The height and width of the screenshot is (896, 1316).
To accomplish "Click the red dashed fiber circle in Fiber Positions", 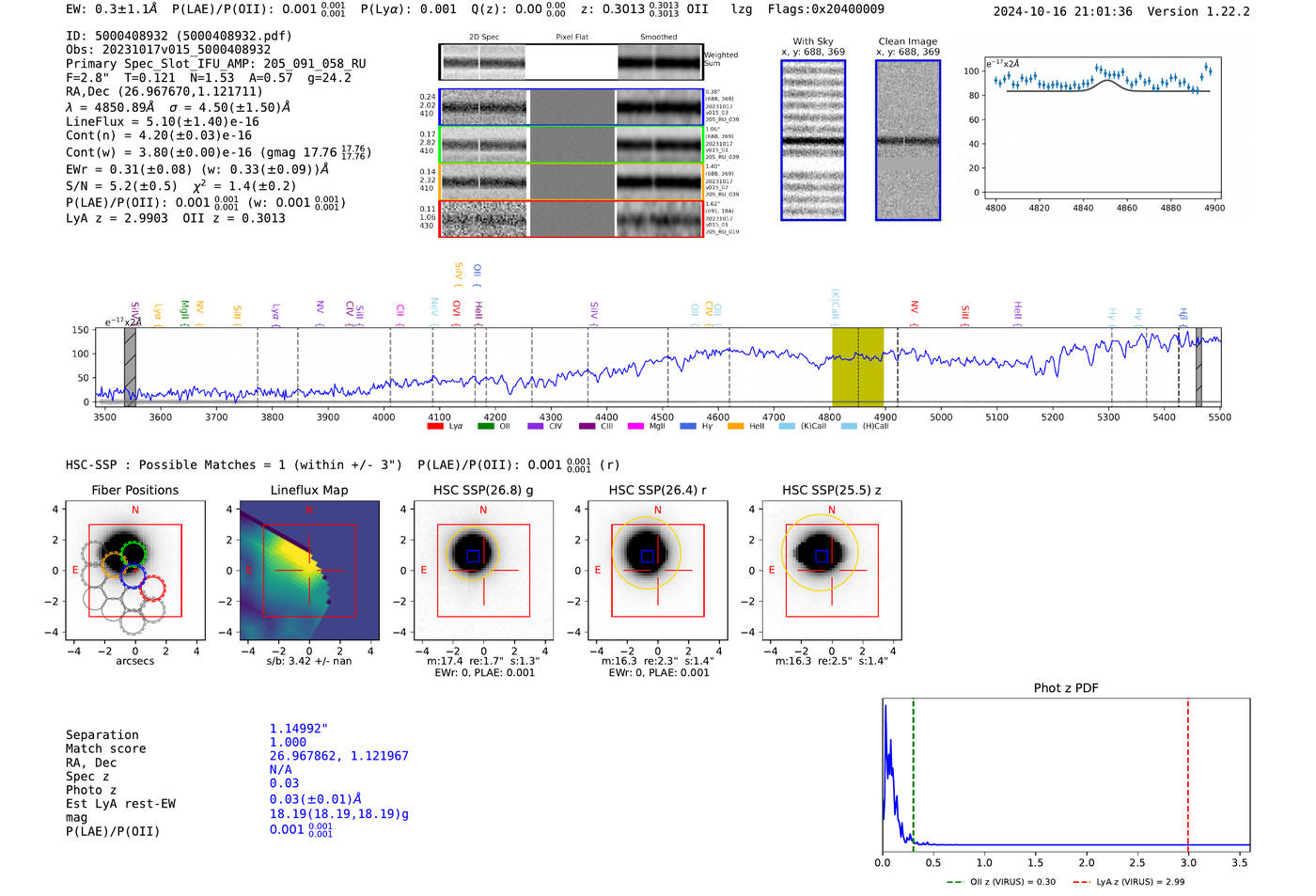I will (x=152, y=588).
